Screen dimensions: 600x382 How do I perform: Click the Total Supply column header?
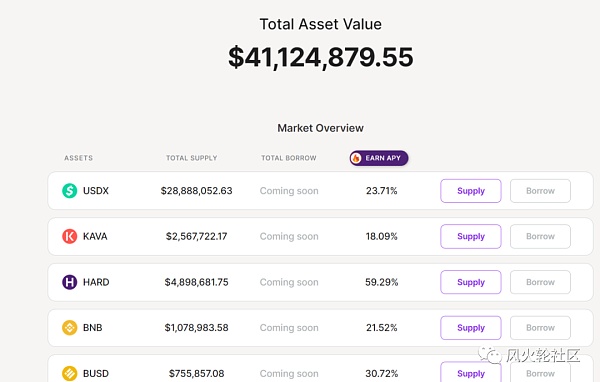192,158
